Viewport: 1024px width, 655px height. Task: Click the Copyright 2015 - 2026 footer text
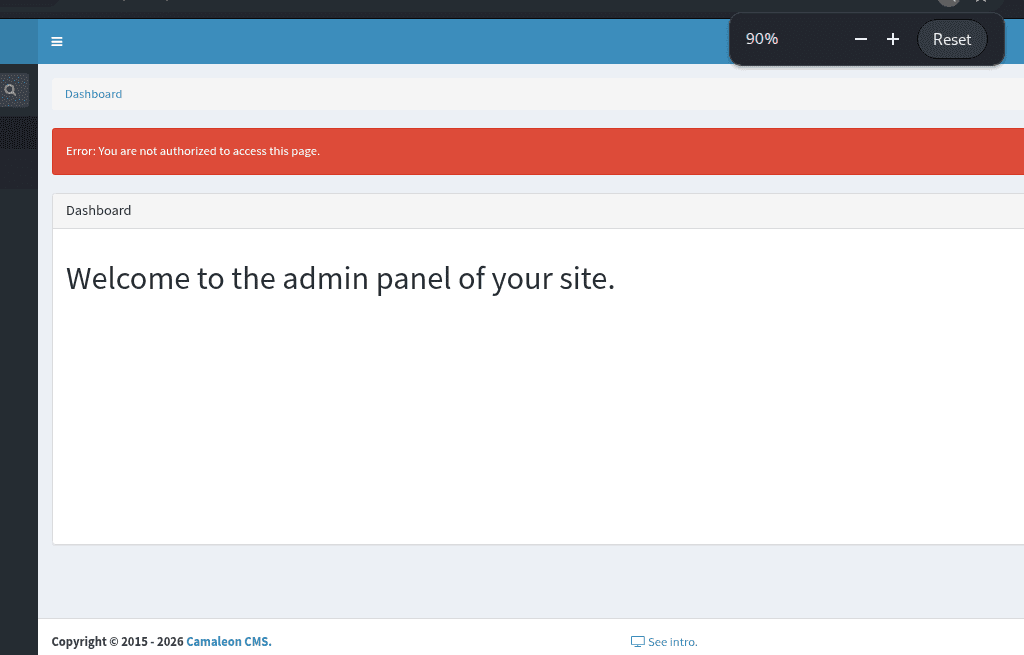tap(118, 642)
